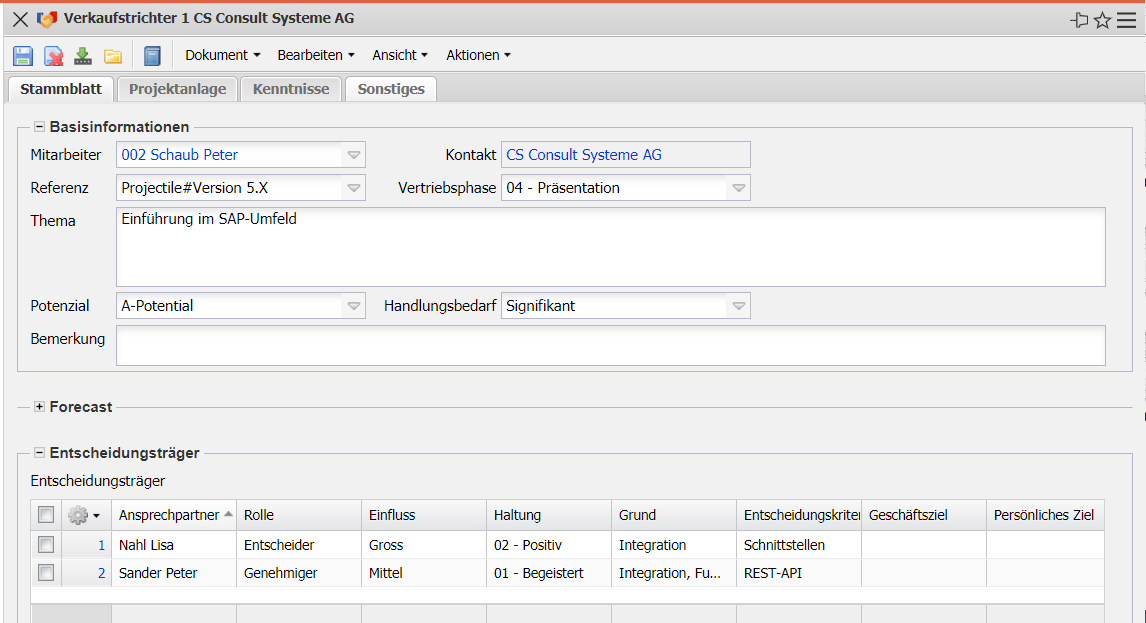Toggle the select-all checkbox in table header
1146x623 pixels.
46,515
